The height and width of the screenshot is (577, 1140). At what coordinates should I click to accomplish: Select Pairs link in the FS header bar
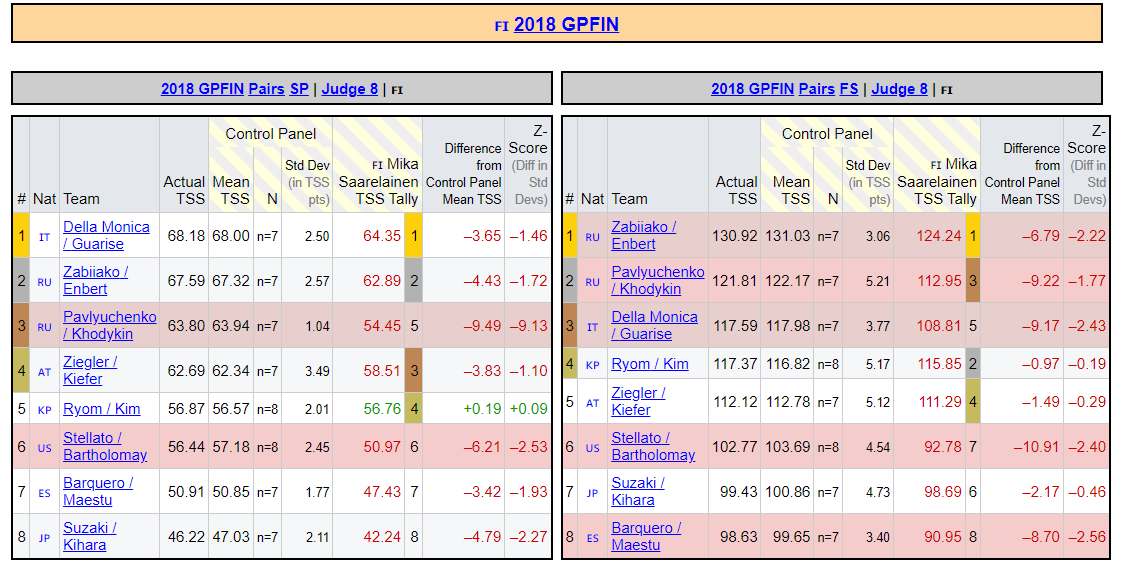816,88
